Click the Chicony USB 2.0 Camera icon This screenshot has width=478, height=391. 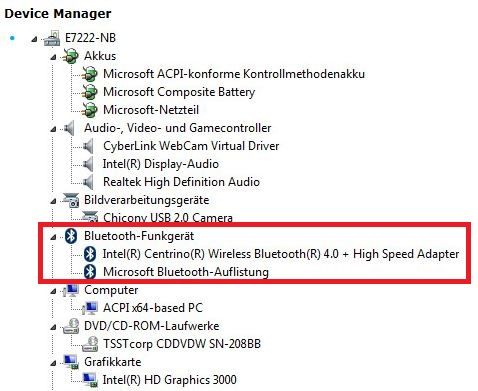click(x=90, y=217)
